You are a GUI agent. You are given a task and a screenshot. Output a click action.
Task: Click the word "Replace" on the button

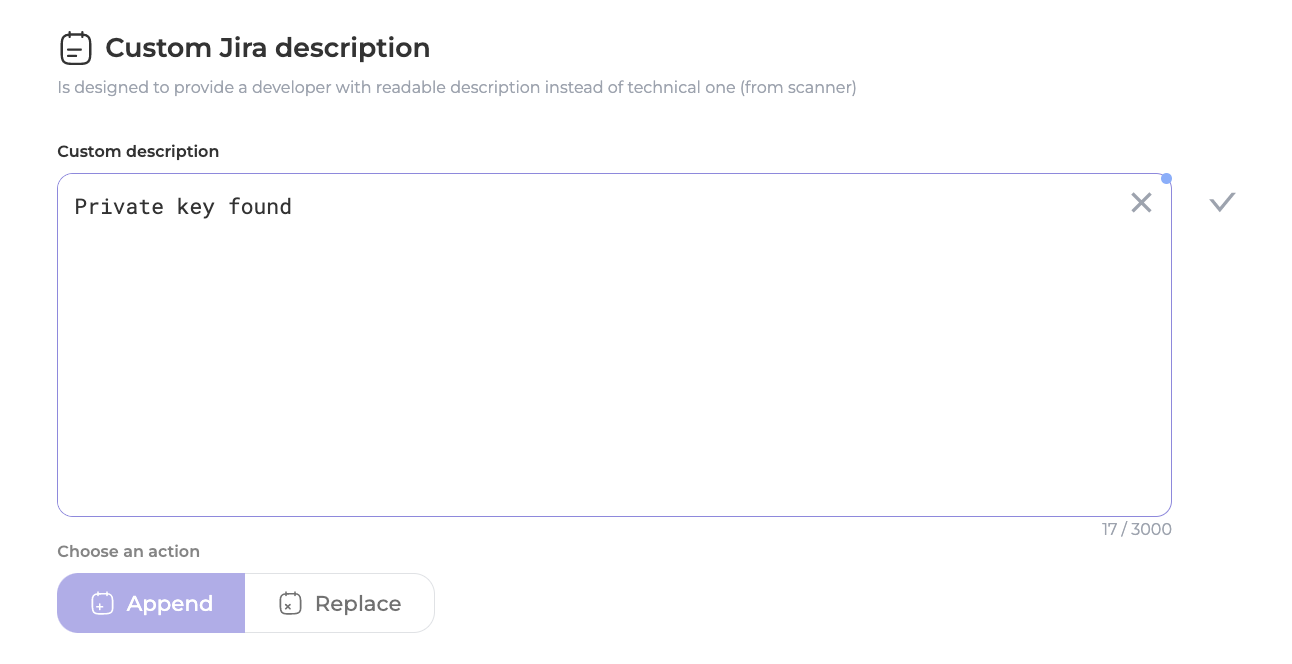pos(357,604)
